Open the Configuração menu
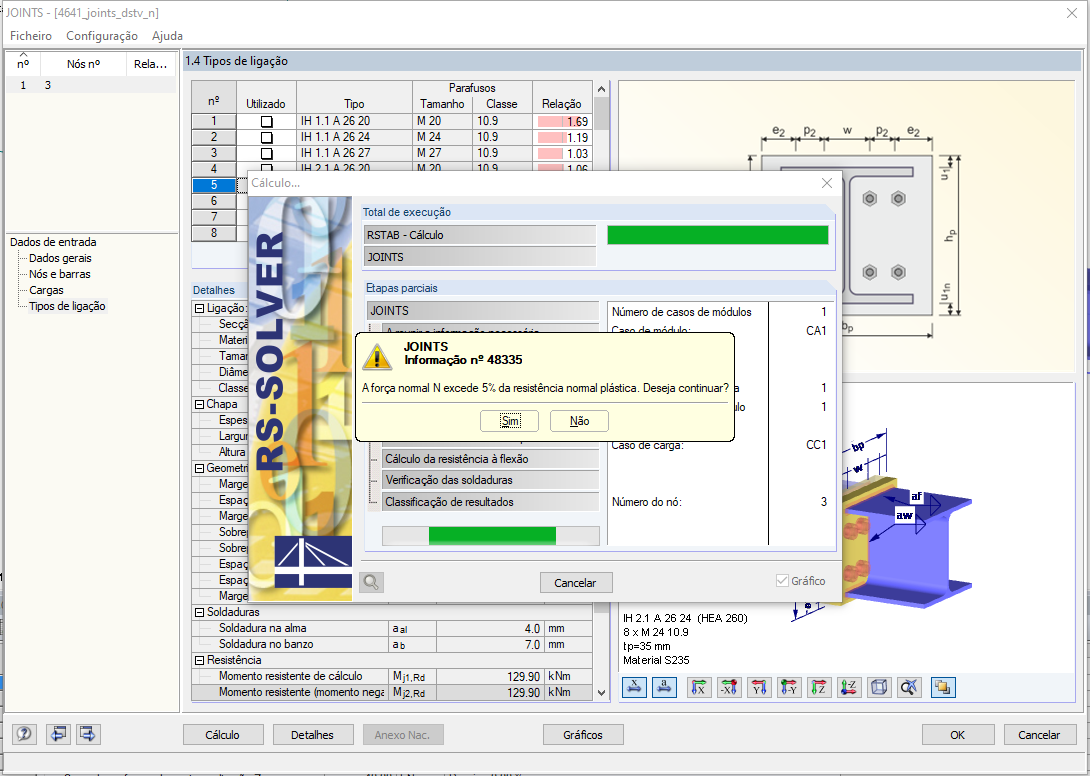Screen dimensions: 1090x776 102,35
